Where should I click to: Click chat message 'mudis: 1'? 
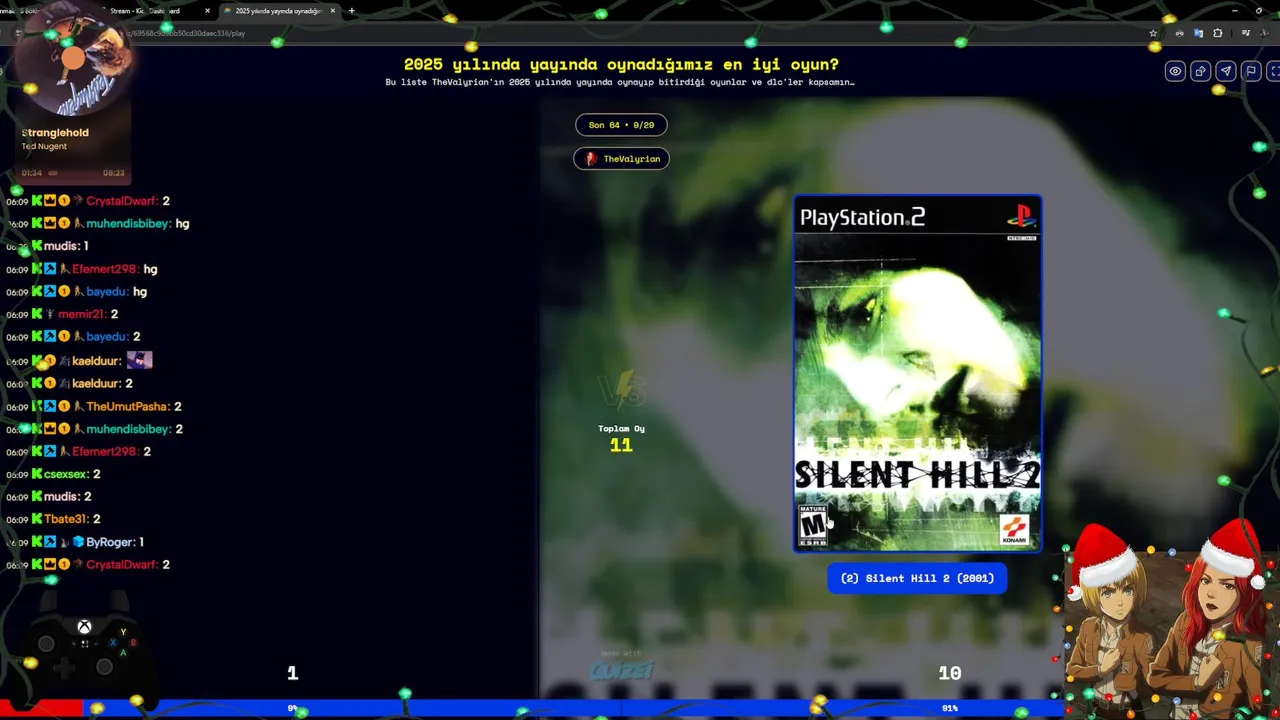(48, 246)
